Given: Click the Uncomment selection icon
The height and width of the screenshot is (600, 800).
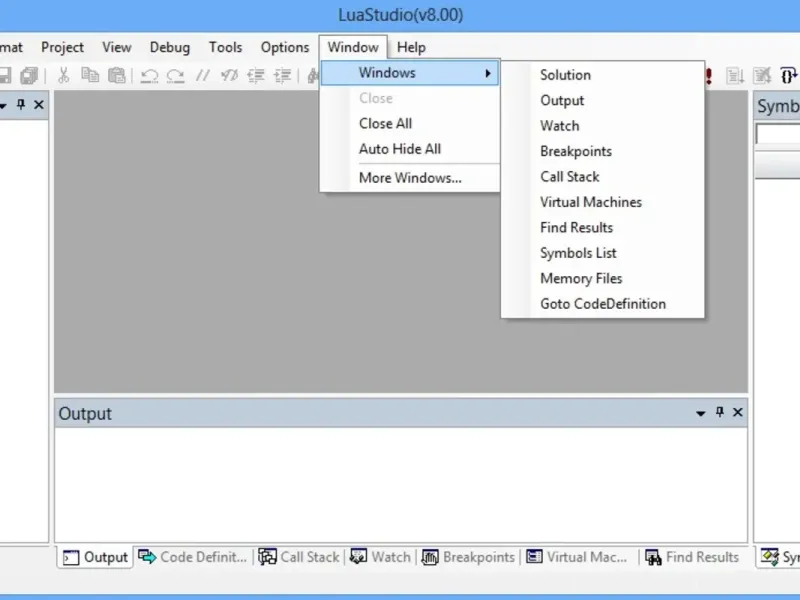Looking at the screenshot, I should (x=229, y=76).
